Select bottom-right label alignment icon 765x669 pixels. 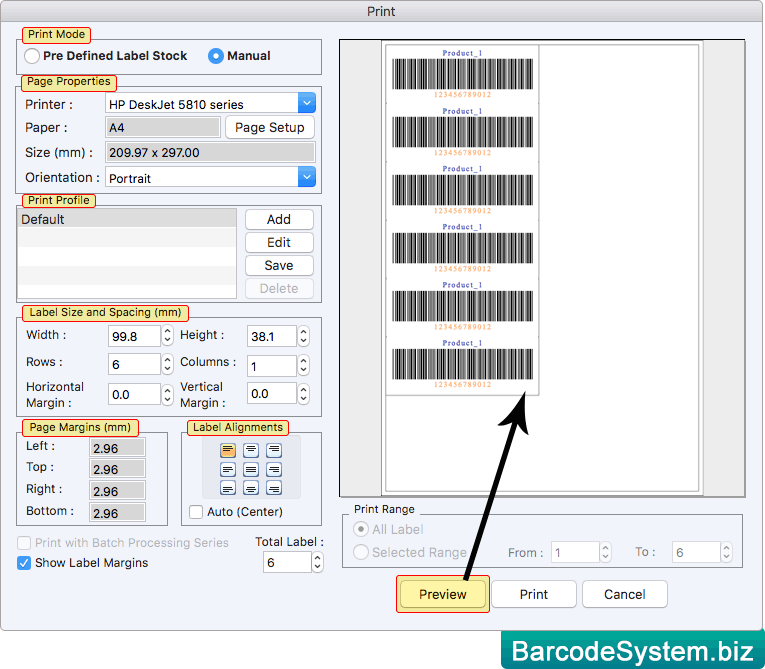click(x=274, y=488)
